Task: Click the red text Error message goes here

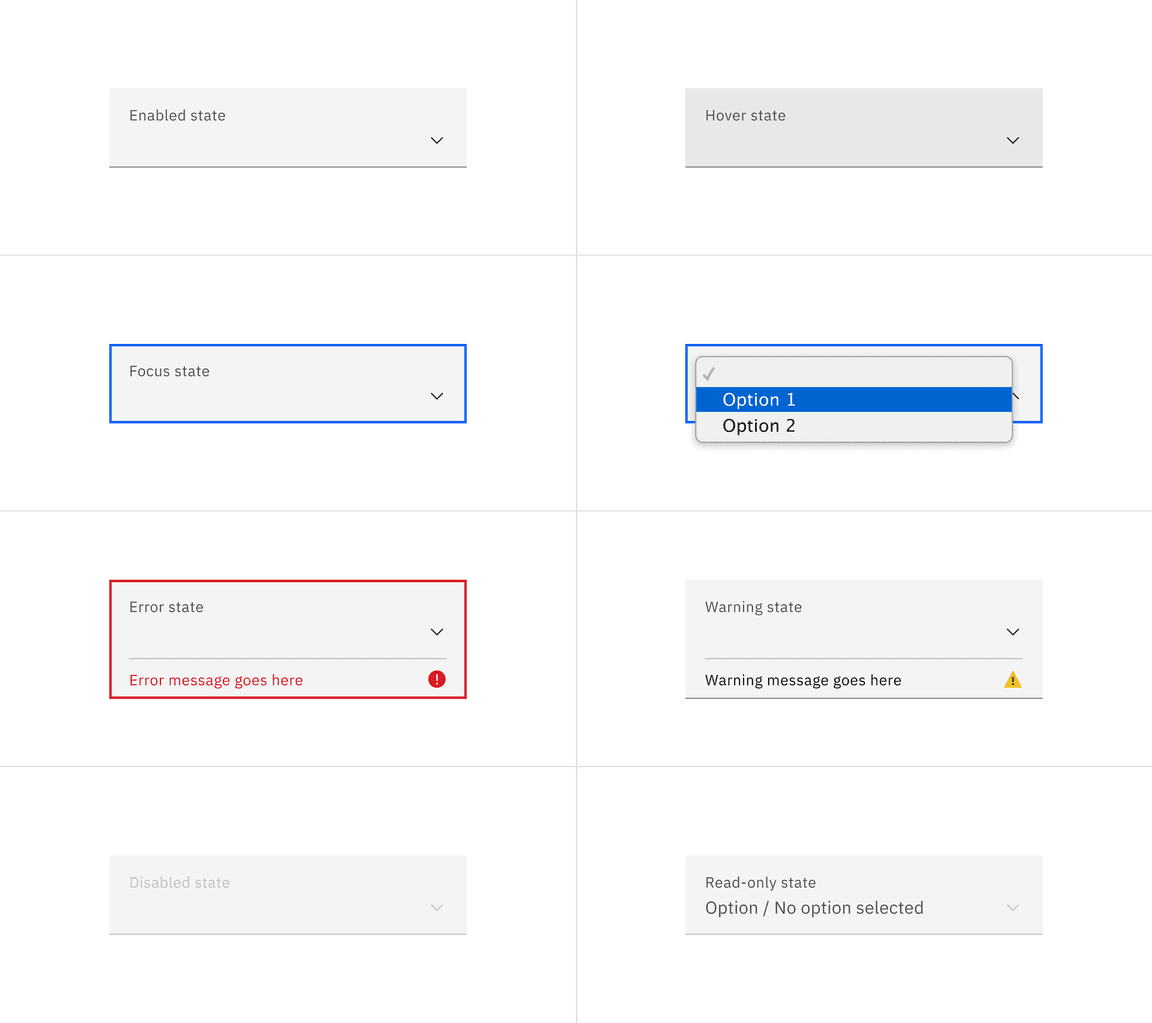Action: [215, 679]
